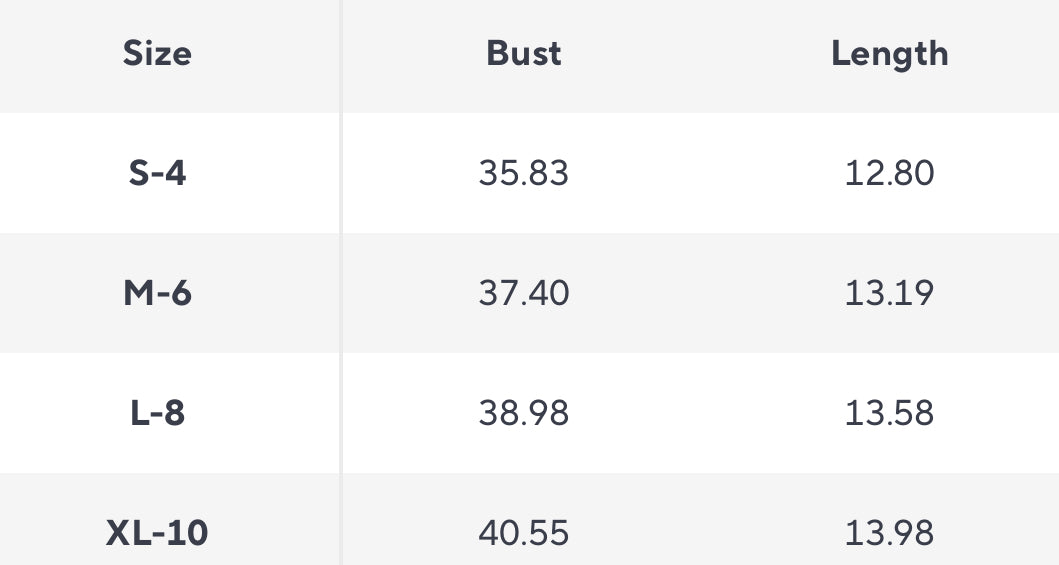Select the M-6 size row label
1059x565 pixels.
[157, 293]
